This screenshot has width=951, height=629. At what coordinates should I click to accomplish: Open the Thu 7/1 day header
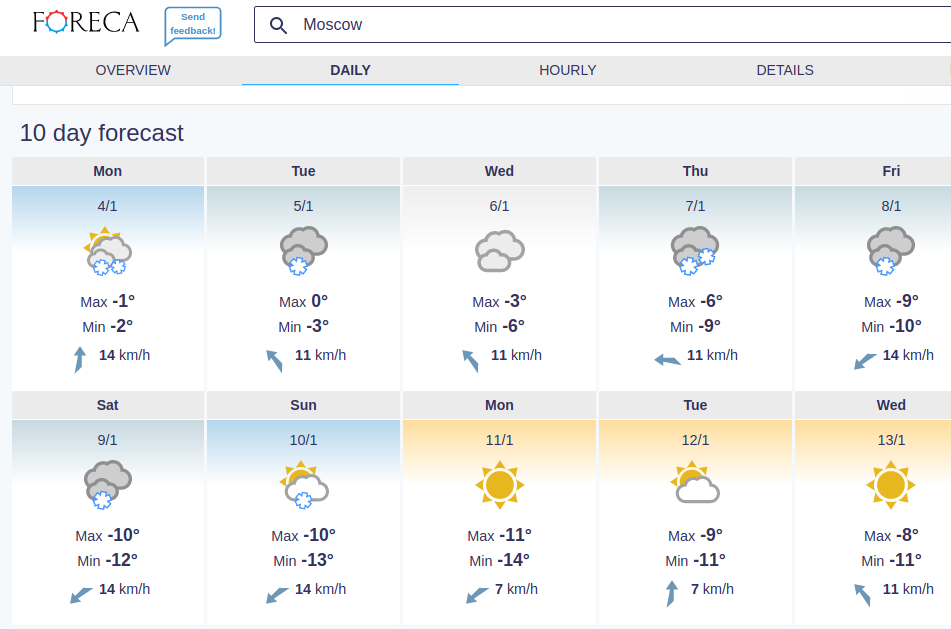695,171
